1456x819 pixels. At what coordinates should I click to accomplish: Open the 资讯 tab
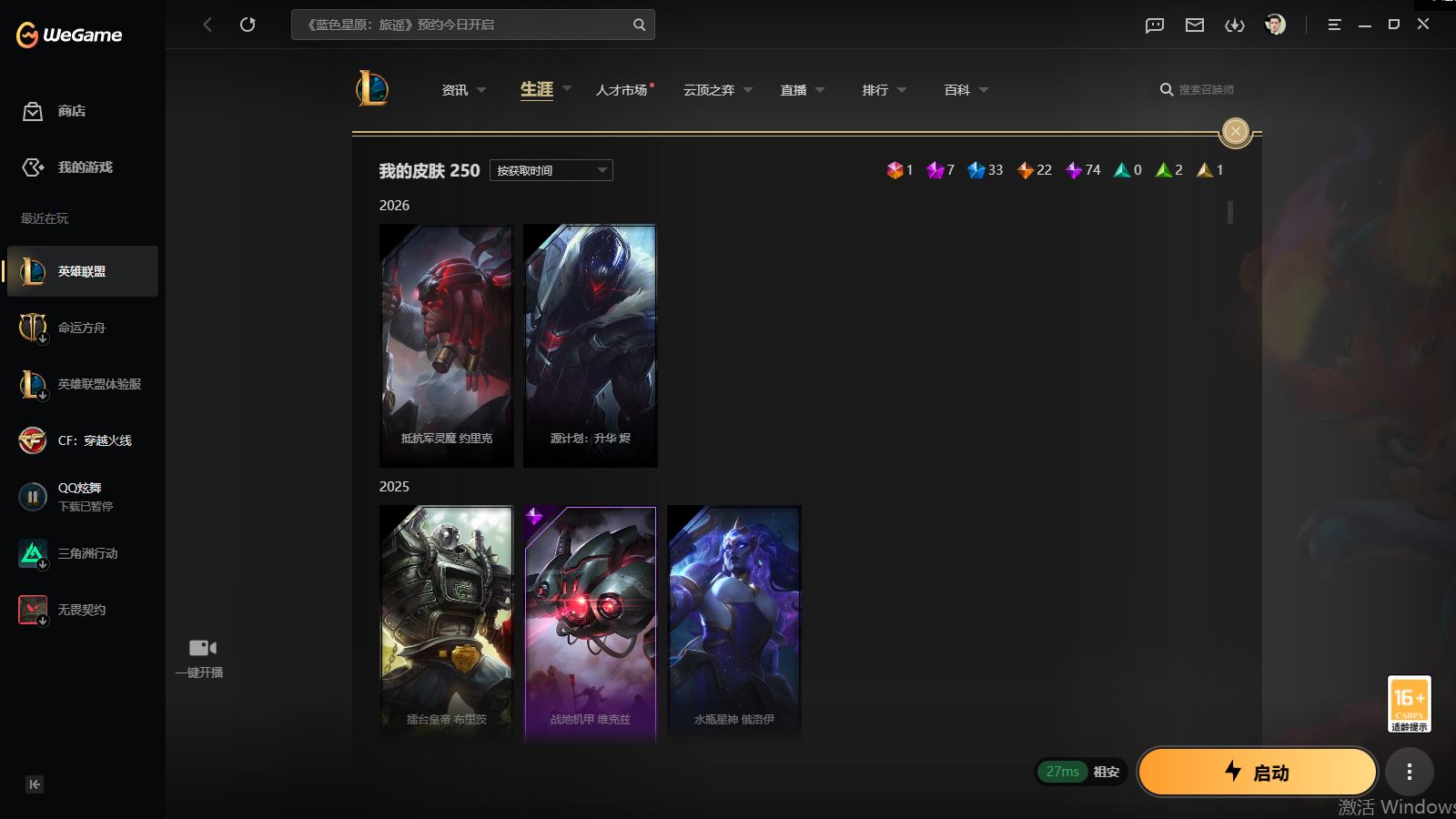point(455,90)
